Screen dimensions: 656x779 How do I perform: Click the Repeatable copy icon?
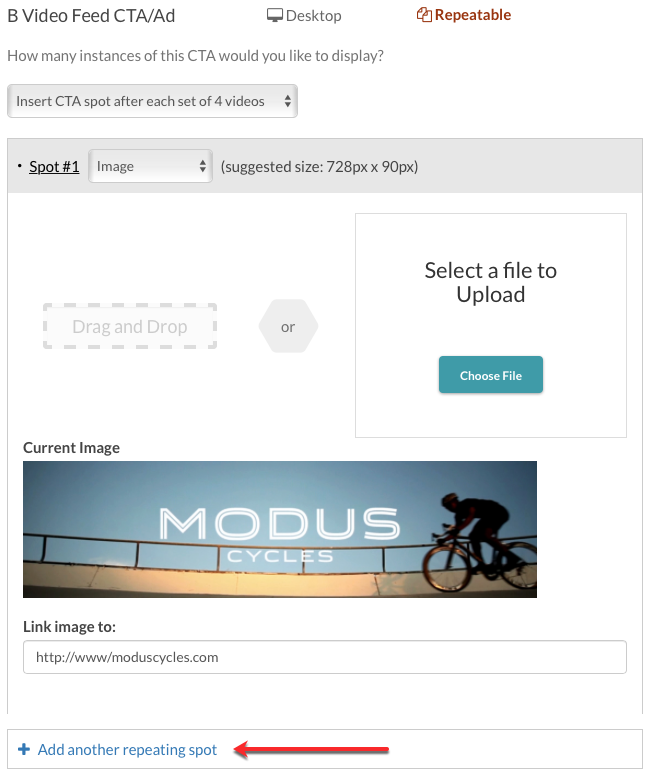point(424,15)
